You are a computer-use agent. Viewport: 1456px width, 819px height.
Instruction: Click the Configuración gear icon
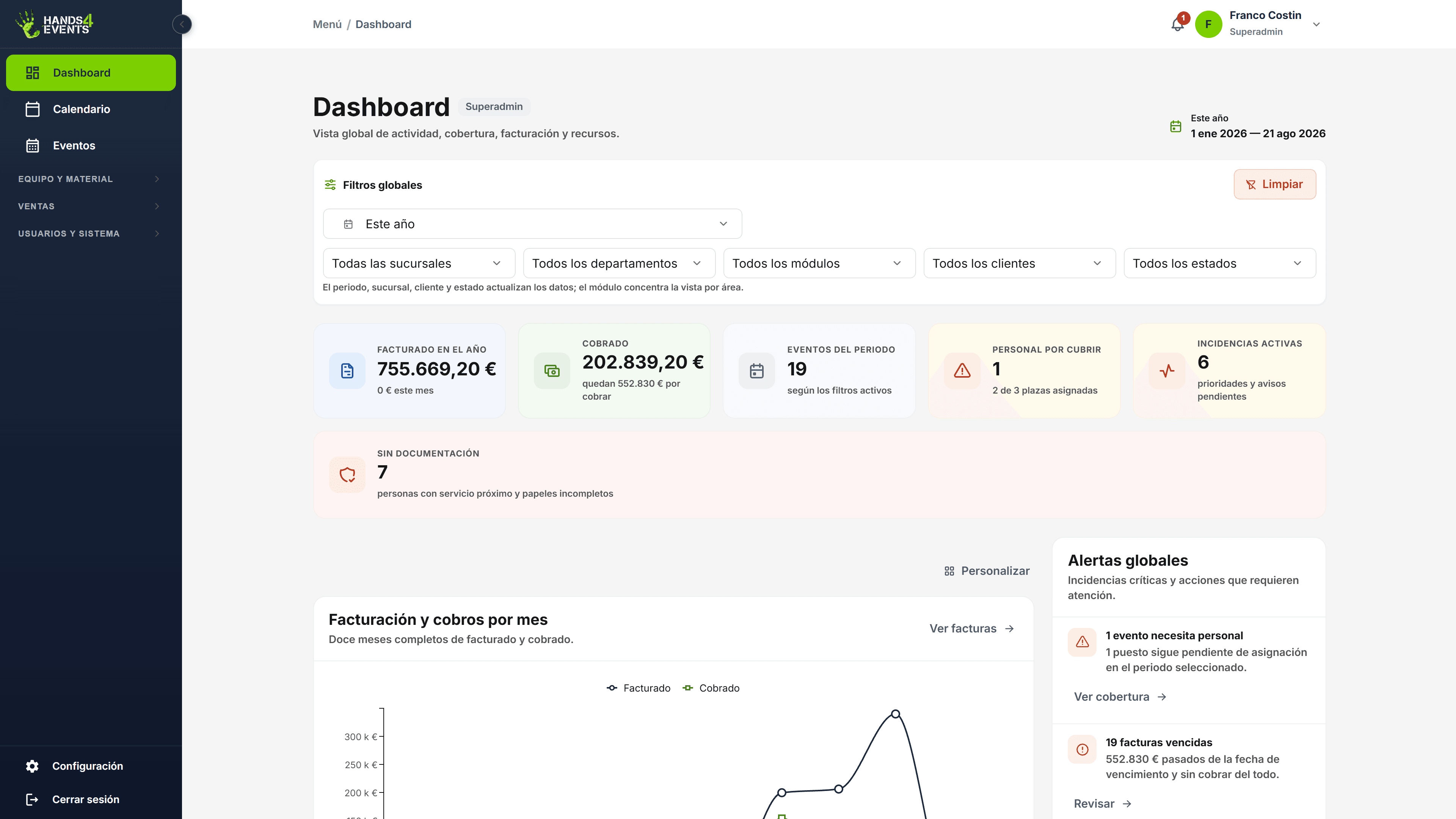[x=32, y=766]
